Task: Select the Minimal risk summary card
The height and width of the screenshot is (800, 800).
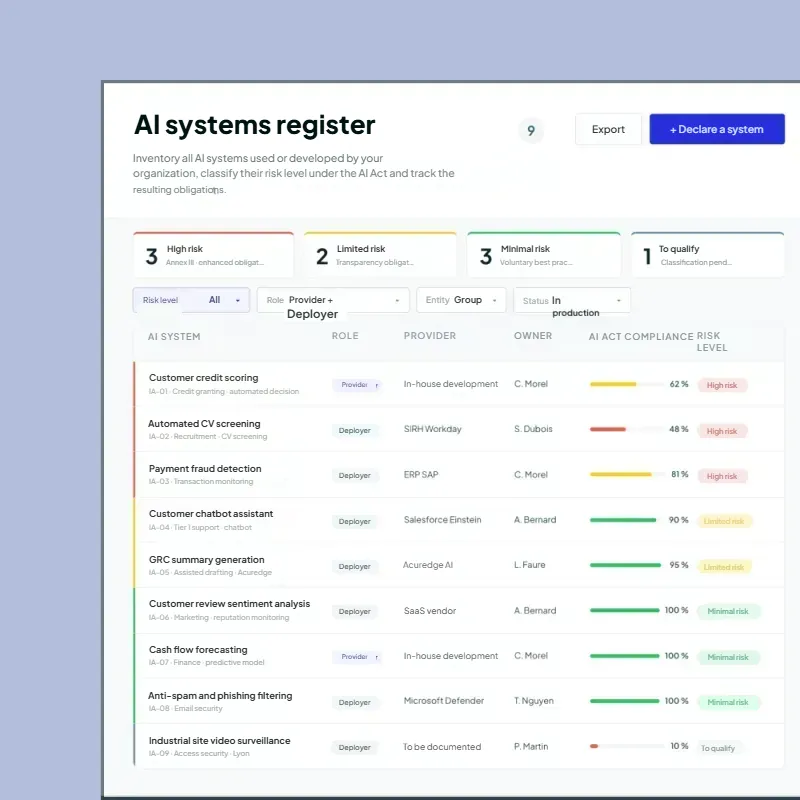Action: [543, 255]
